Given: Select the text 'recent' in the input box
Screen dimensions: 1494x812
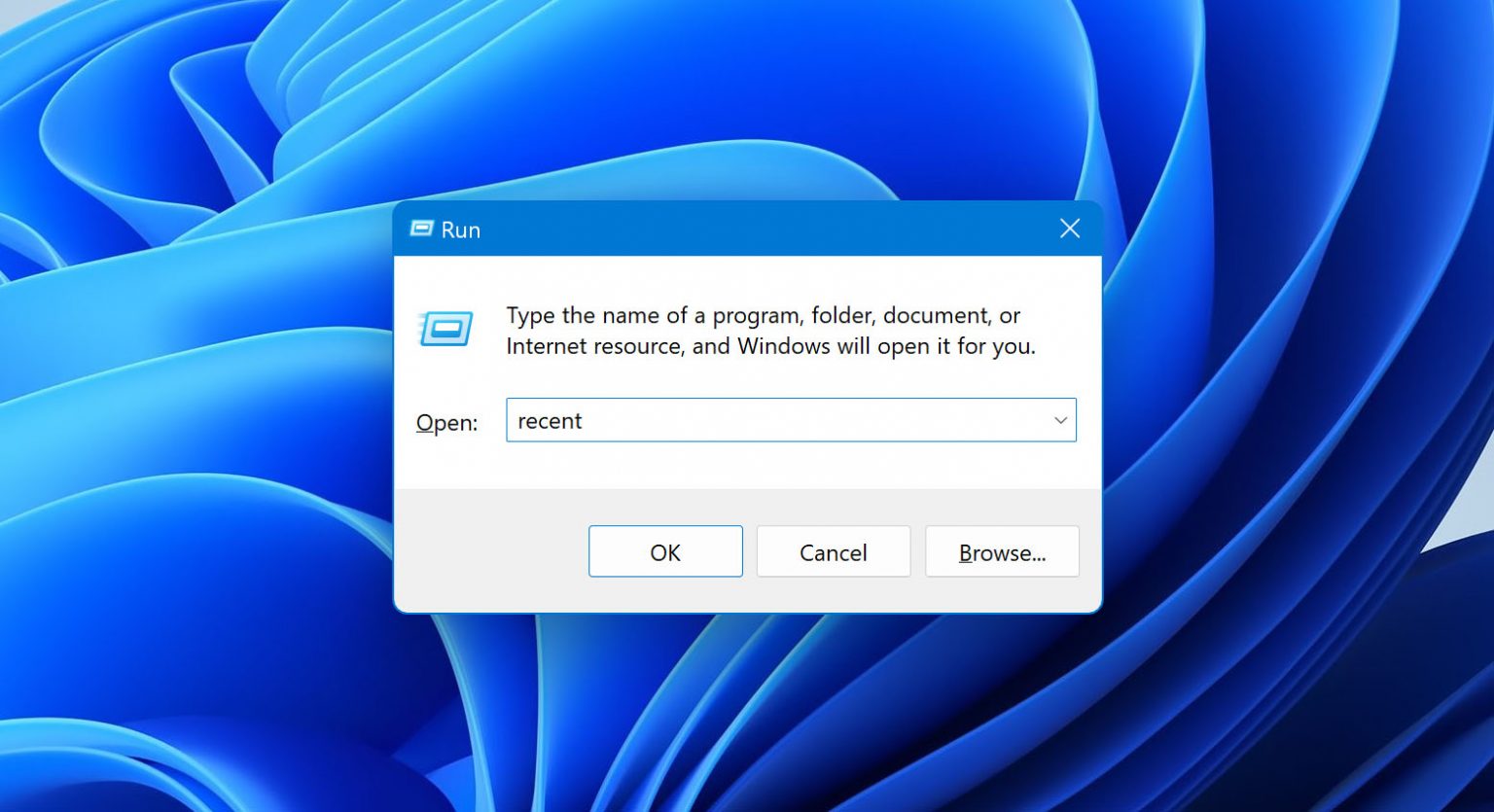Looking at the screenshot, I should 551,420.
